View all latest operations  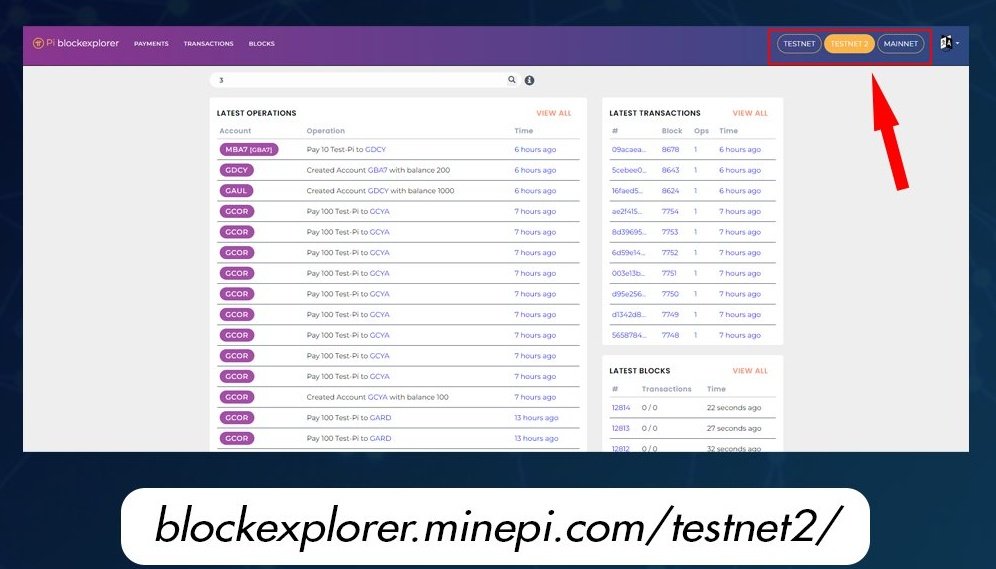554,113
